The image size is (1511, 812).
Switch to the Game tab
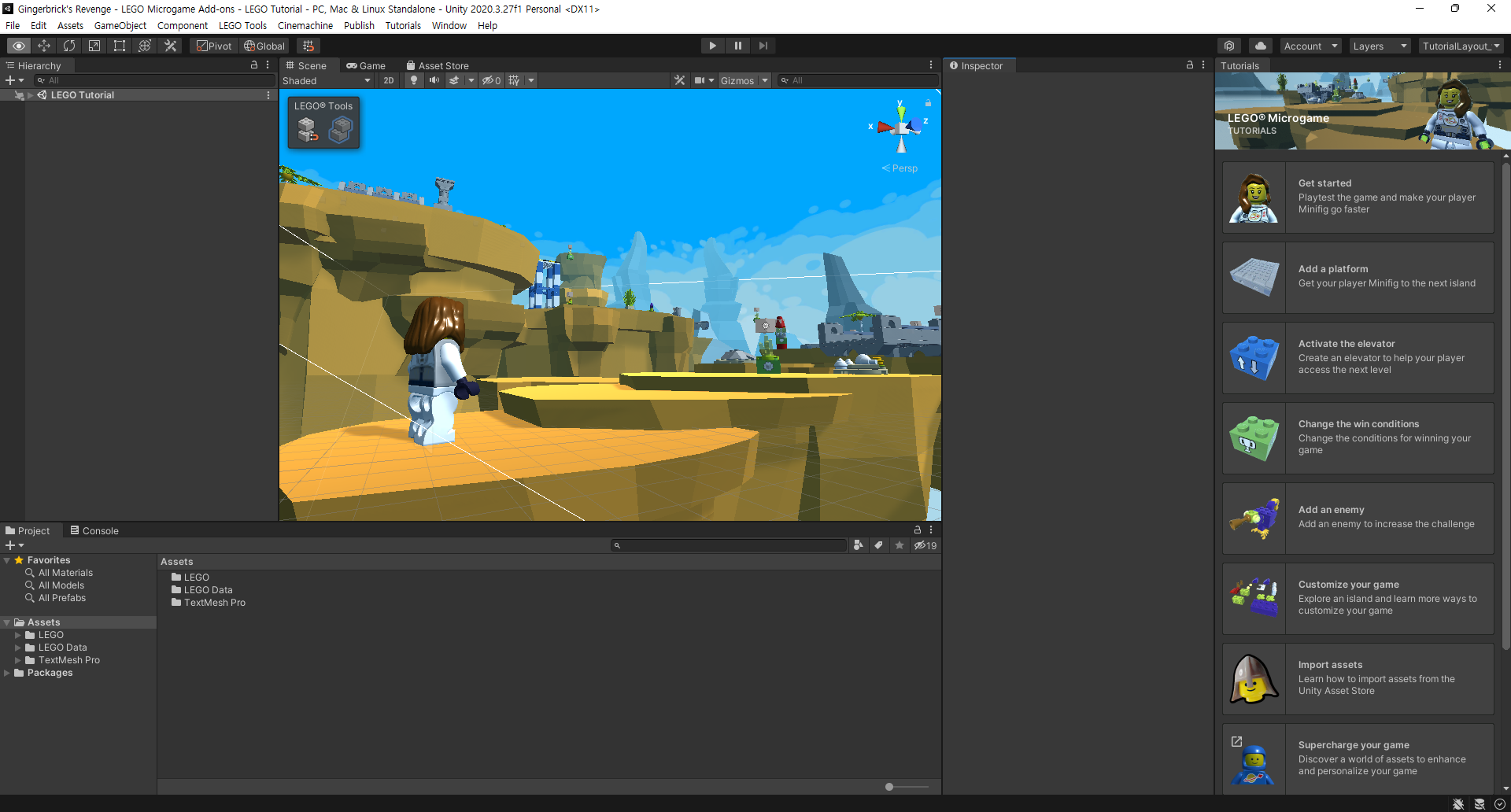(366, 66)
